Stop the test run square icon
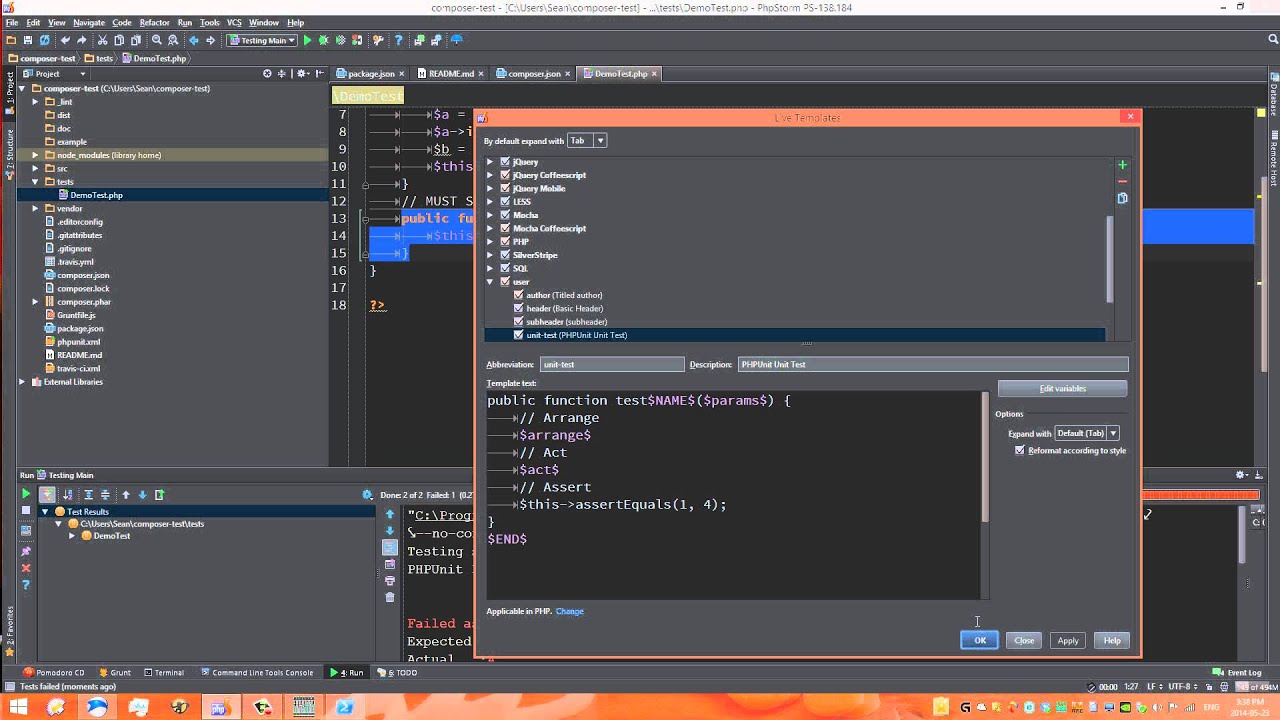Image resolution: width=1280 pixels, height=720 pixels. point(26,511)
